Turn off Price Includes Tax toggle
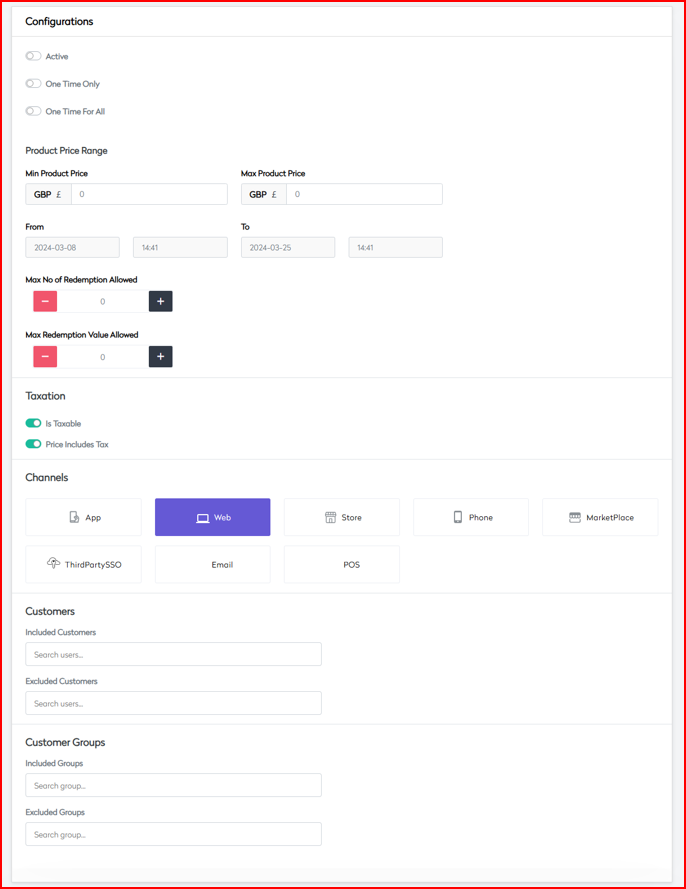Viewport: 686px width, 889px height. coord(34,444)
